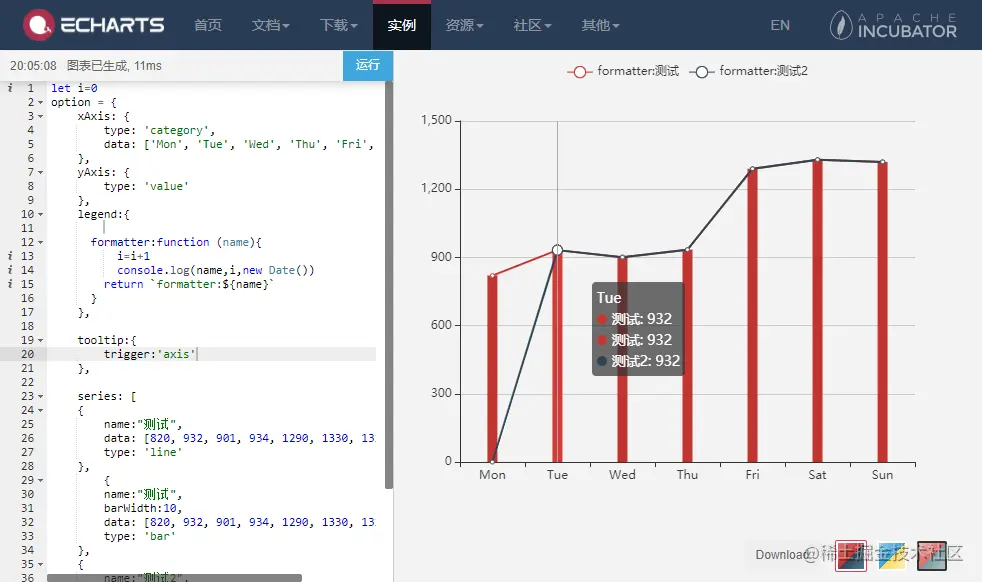Open the 资源 dropdown menu
The height and width of the screenshot is (582, 982).
(x=464, y=25)
